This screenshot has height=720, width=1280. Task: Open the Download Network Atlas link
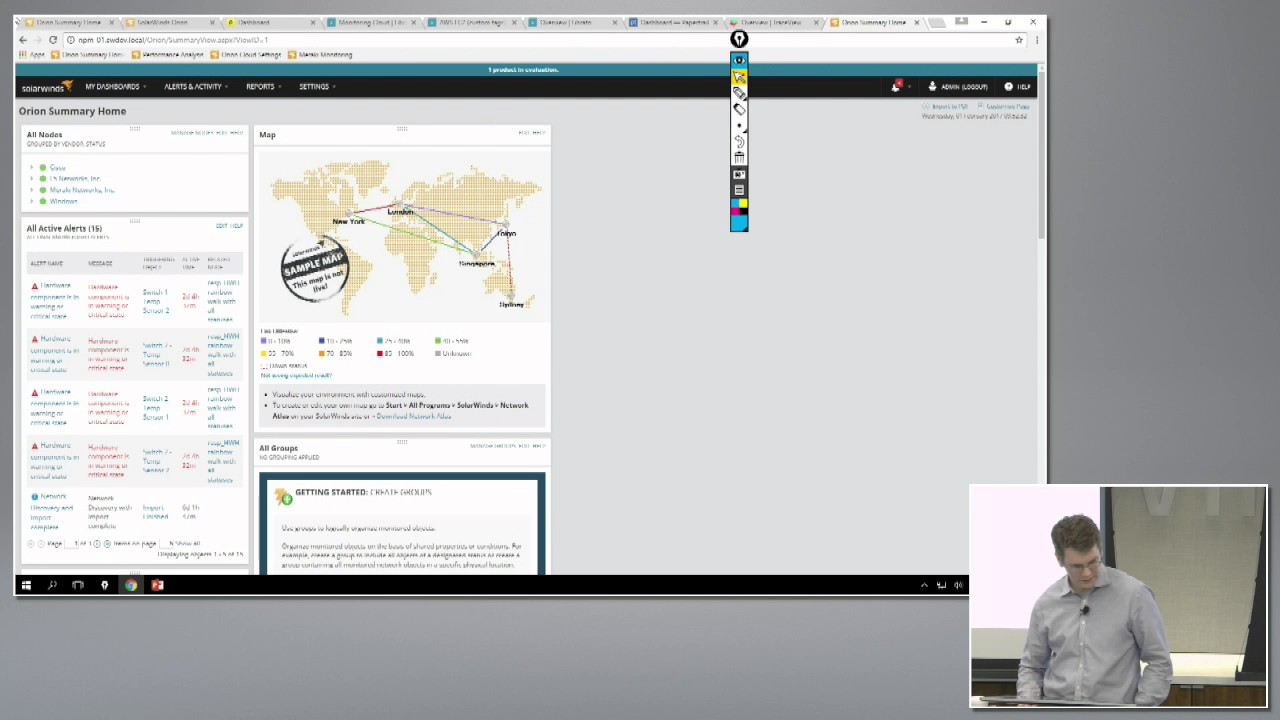click(x=413, y=416)
